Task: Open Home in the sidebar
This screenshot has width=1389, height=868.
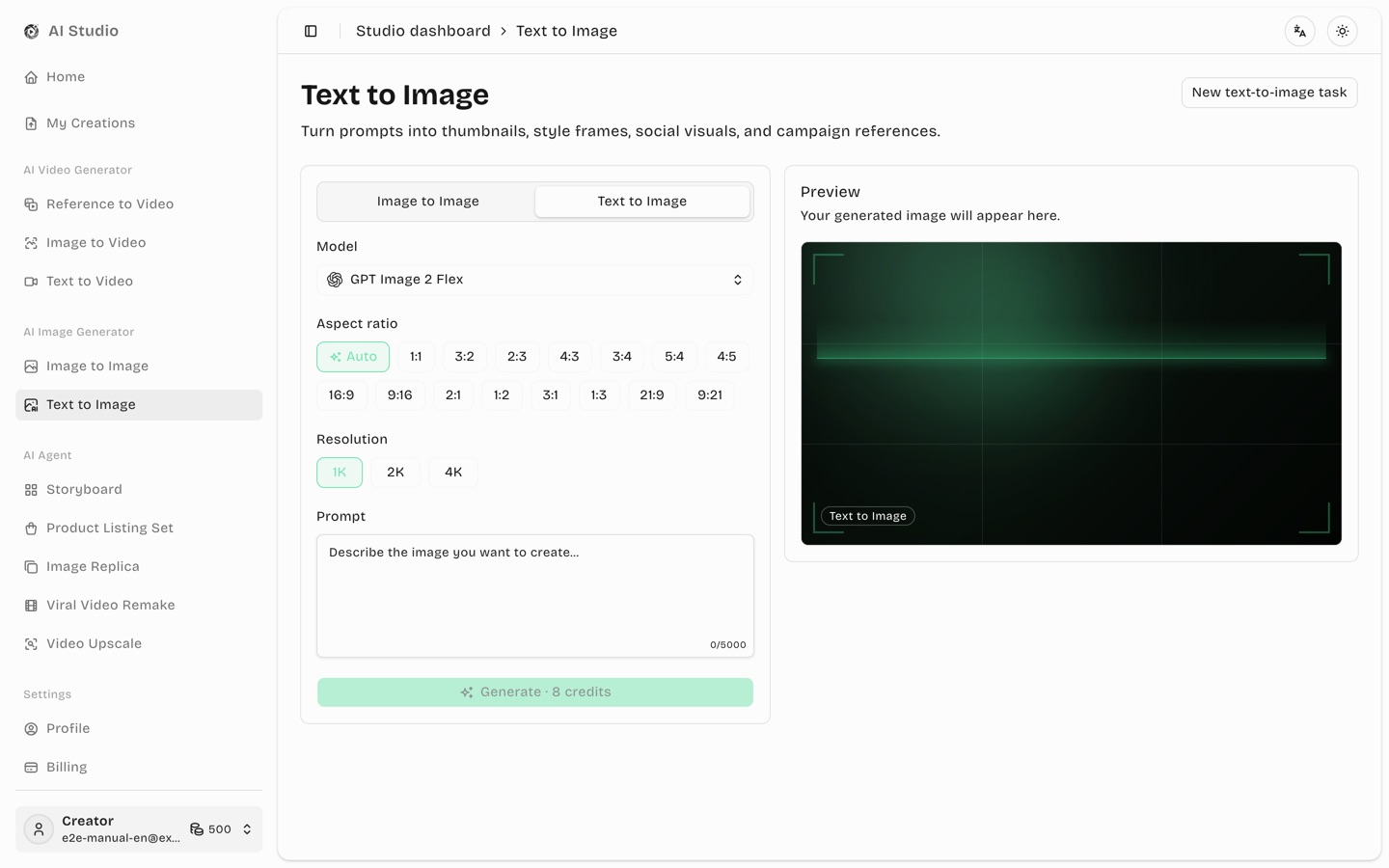Action: tap(139, 77)
